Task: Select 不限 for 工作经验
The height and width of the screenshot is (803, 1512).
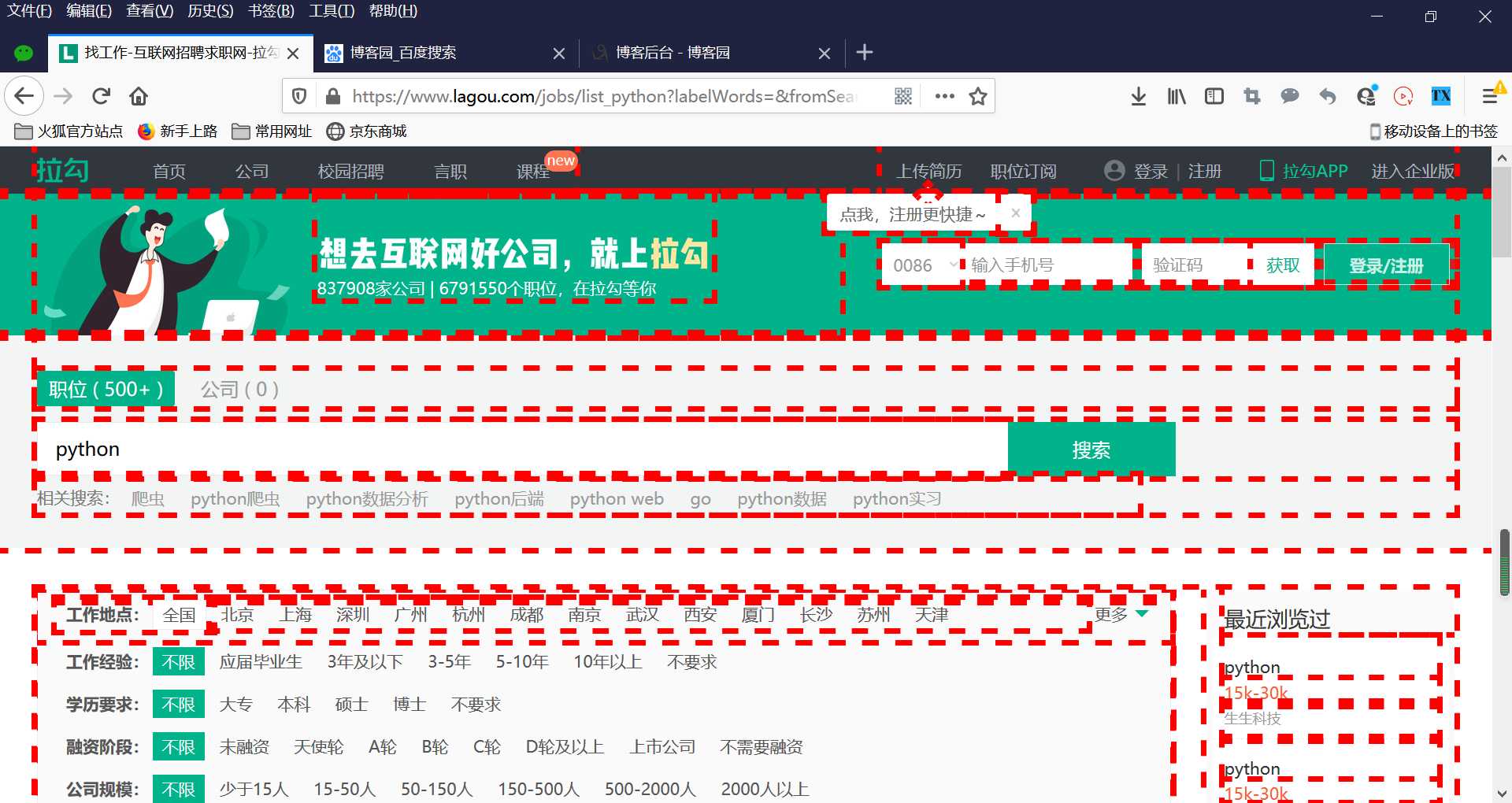Action: tap(179, 662)
